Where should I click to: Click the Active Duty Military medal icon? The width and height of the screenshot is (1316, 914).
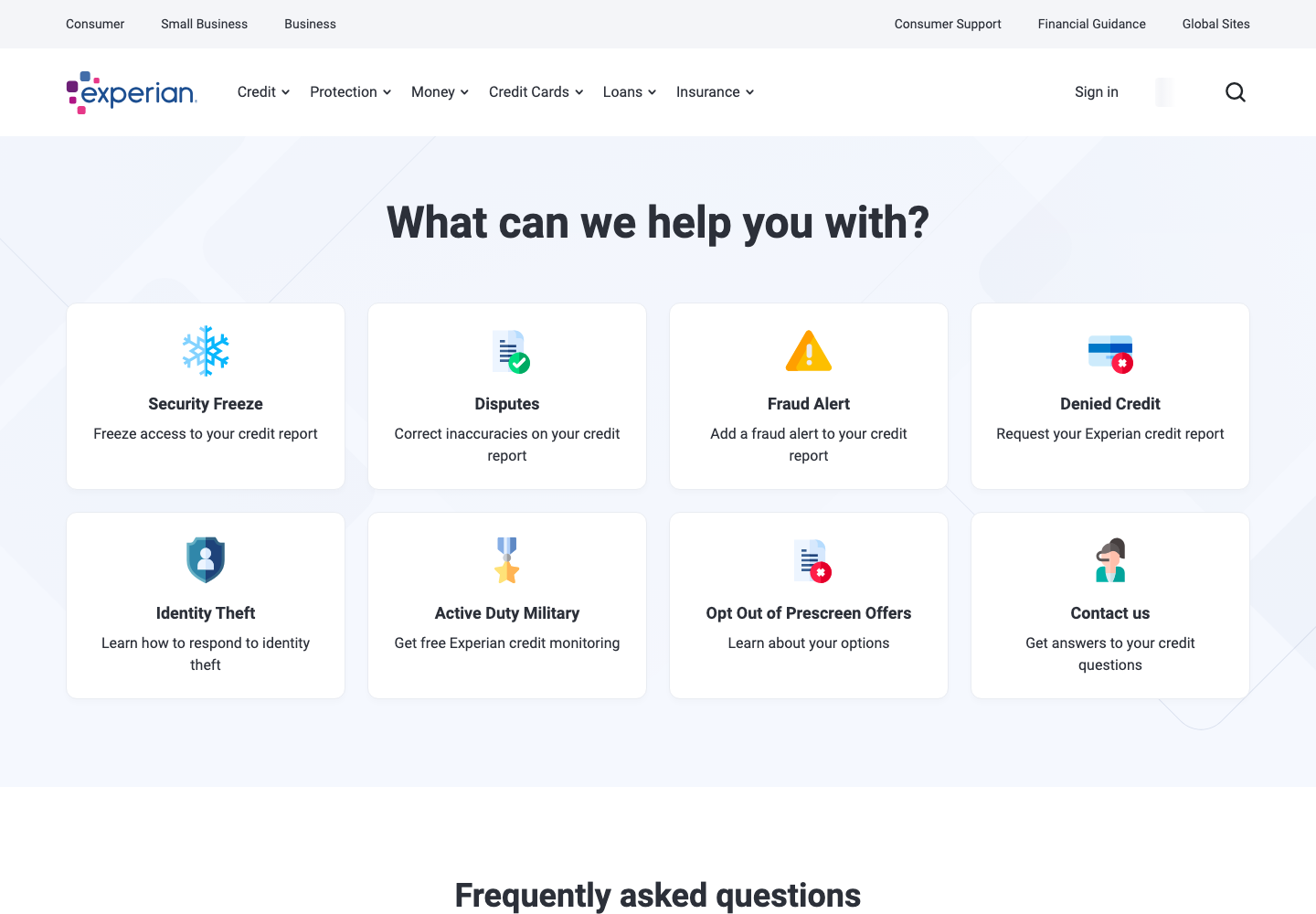[x=507, y=560]
